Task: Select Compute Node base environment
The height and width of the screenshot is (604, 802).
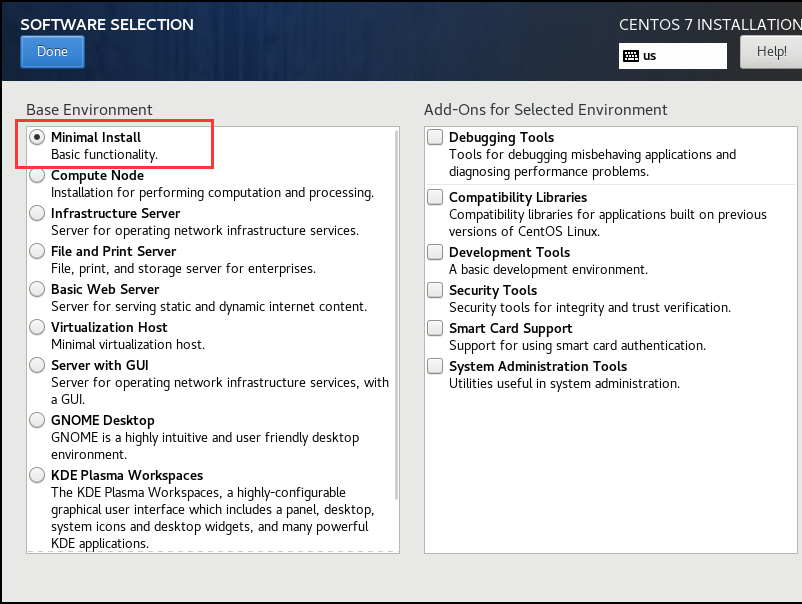Action: (37, 175)
